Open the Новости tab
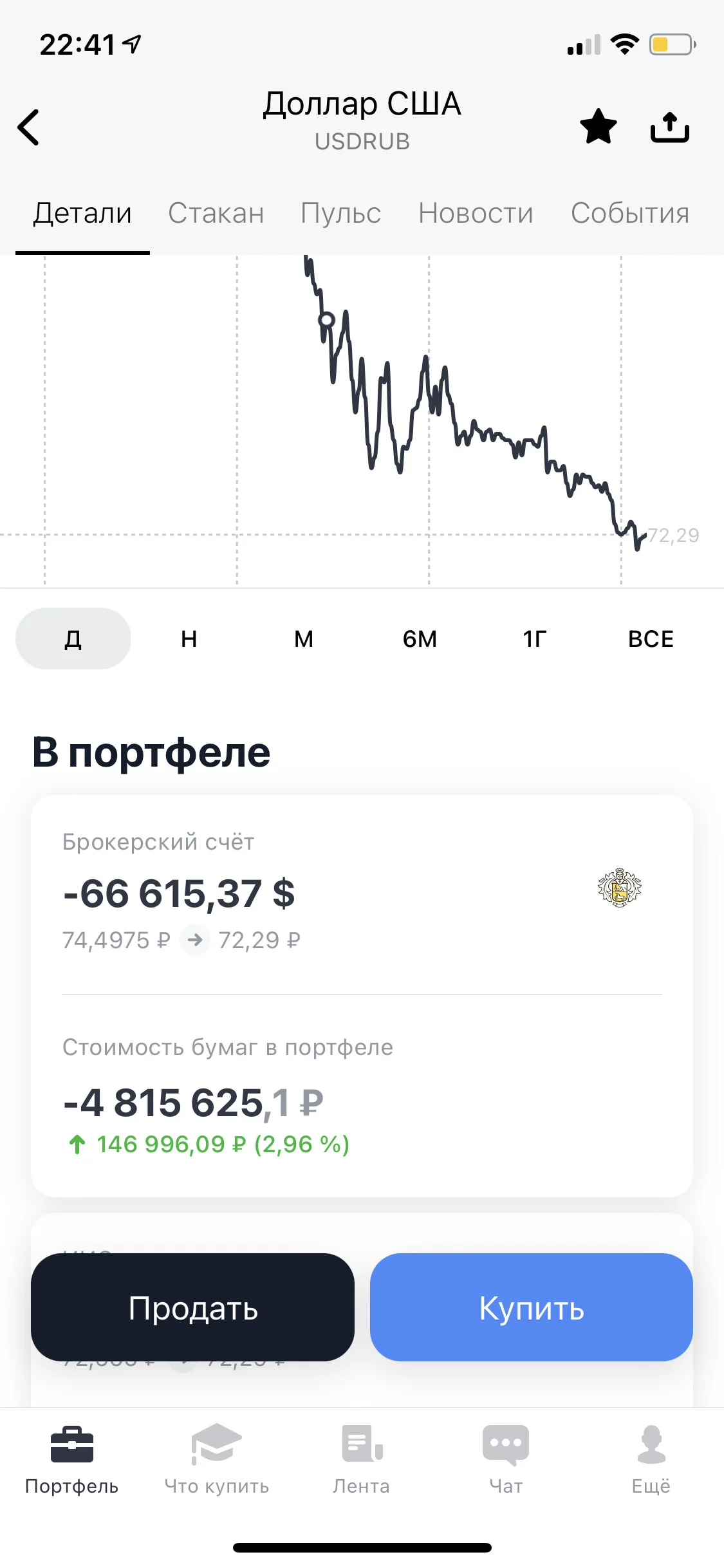 tap(476, 213)
